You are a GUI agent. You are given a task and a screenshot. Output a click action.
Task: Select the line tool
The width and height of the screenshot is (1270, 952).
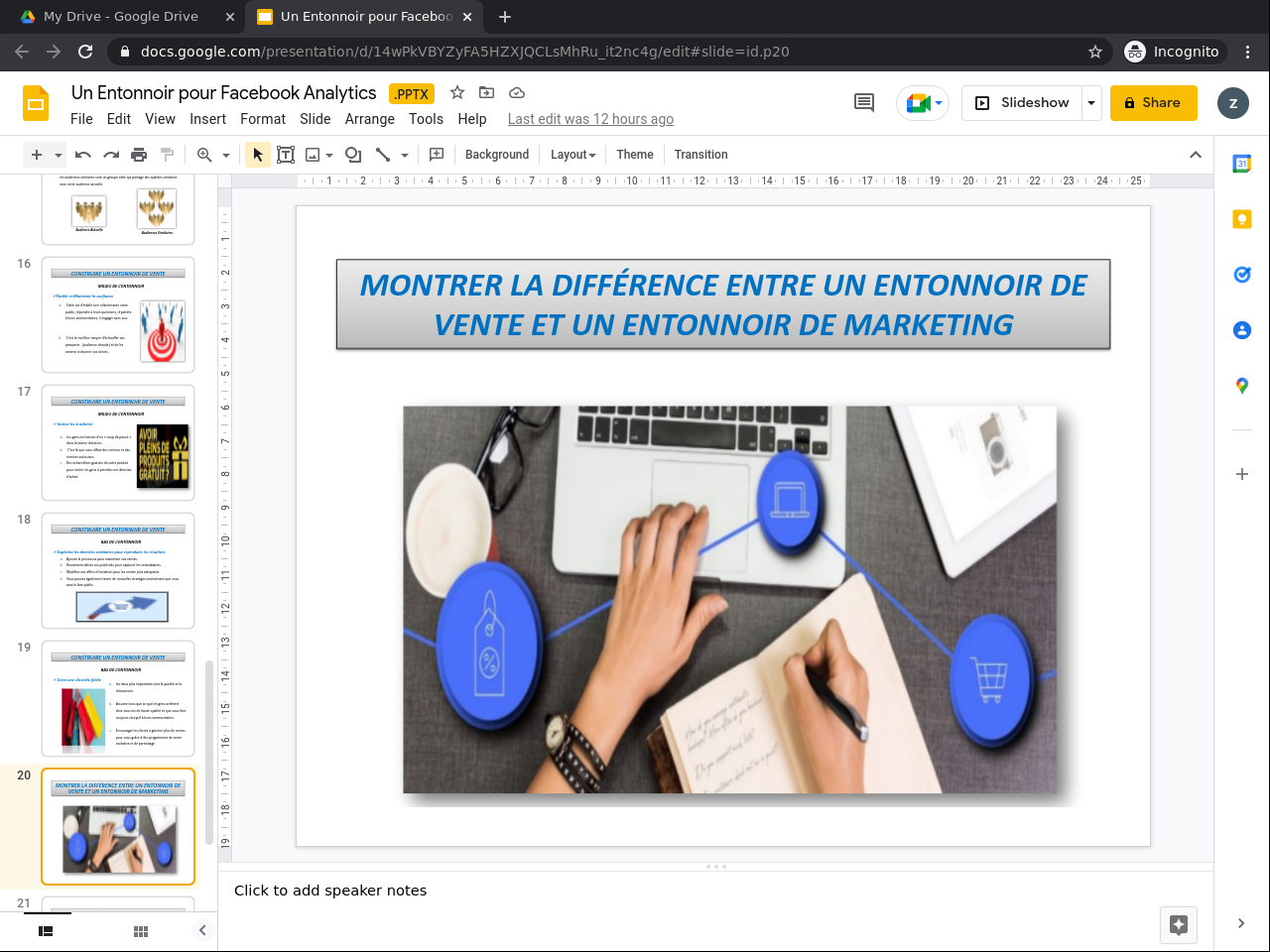coord(383,155)
